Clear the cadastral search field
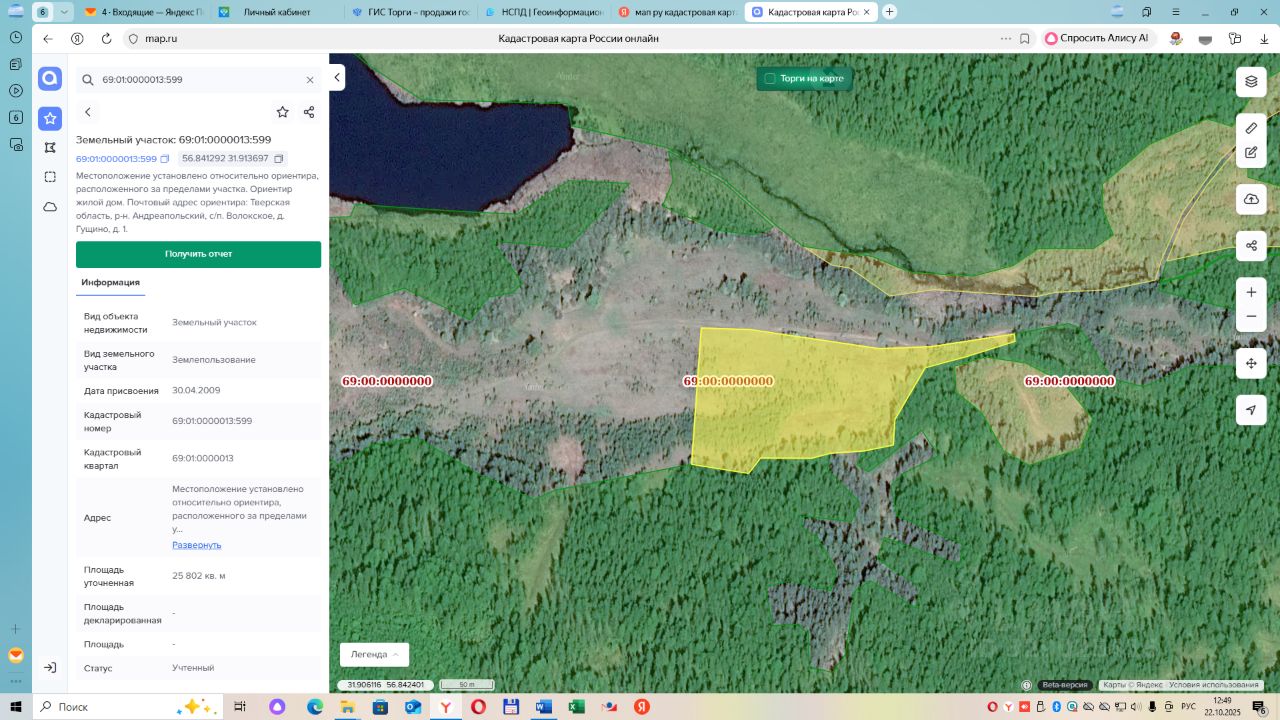This screenshot has height=720, width=1280. click(x=310, y=80)
